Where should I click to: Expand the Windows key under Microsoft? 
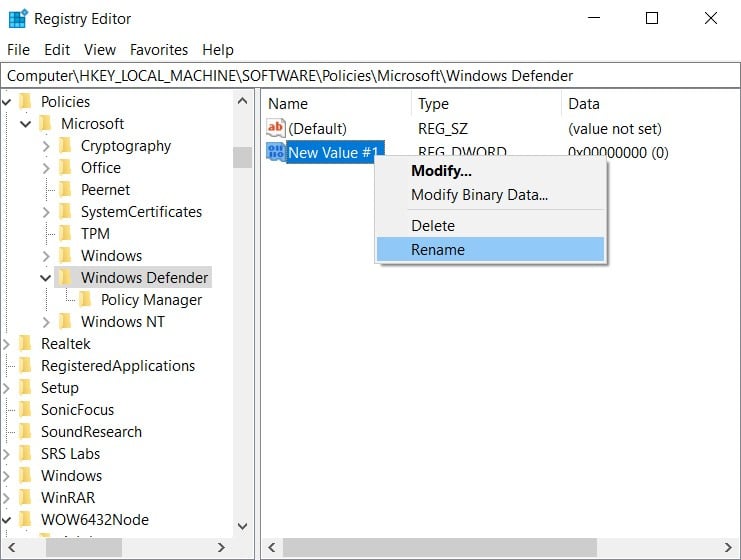tap(46, 256)
